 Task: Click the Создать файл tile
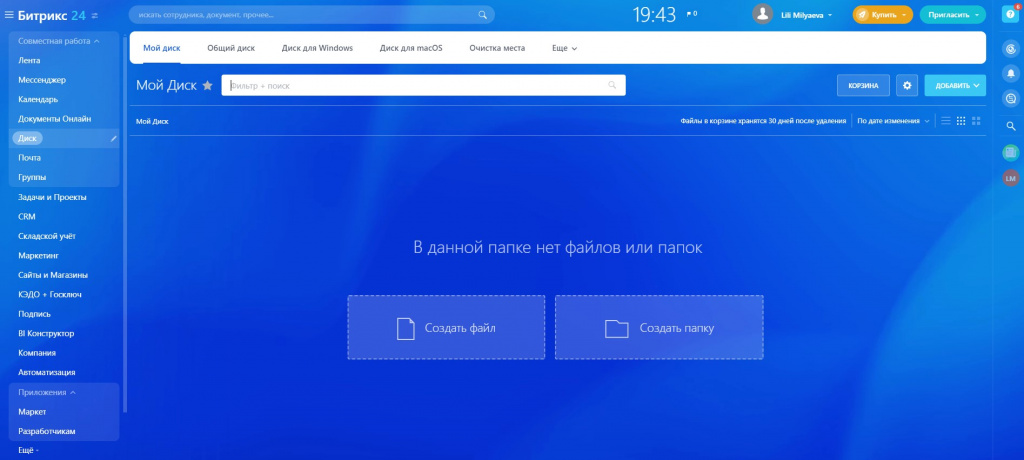click(x=446, y=327)
